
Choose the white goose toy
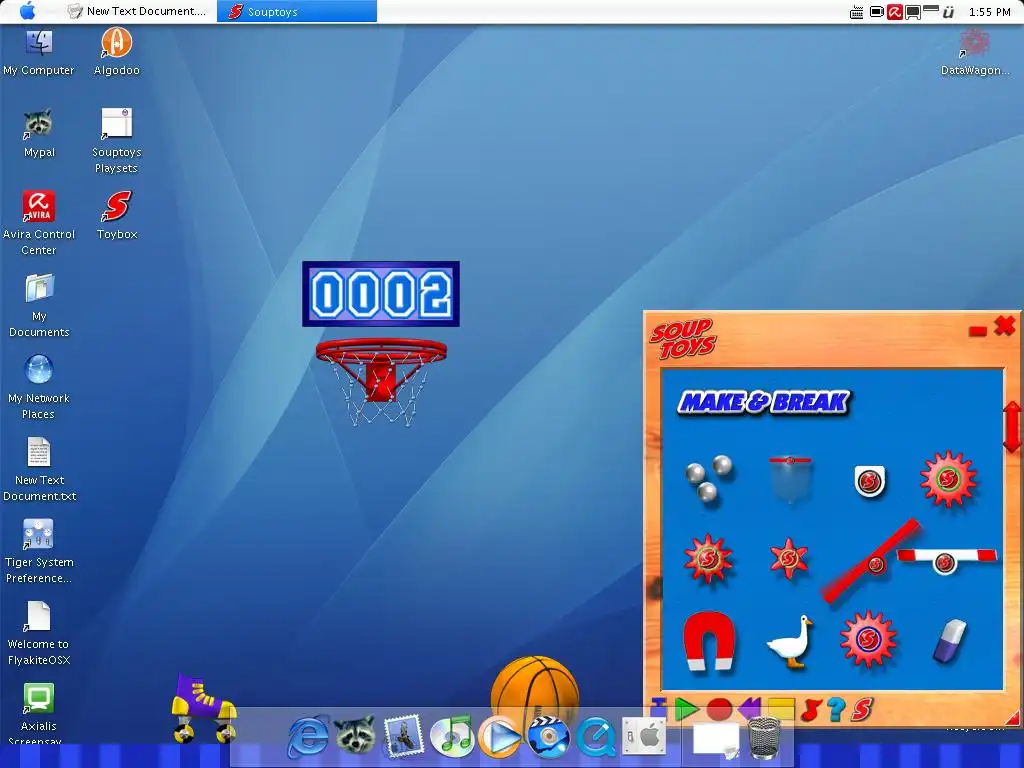point(790,641)
